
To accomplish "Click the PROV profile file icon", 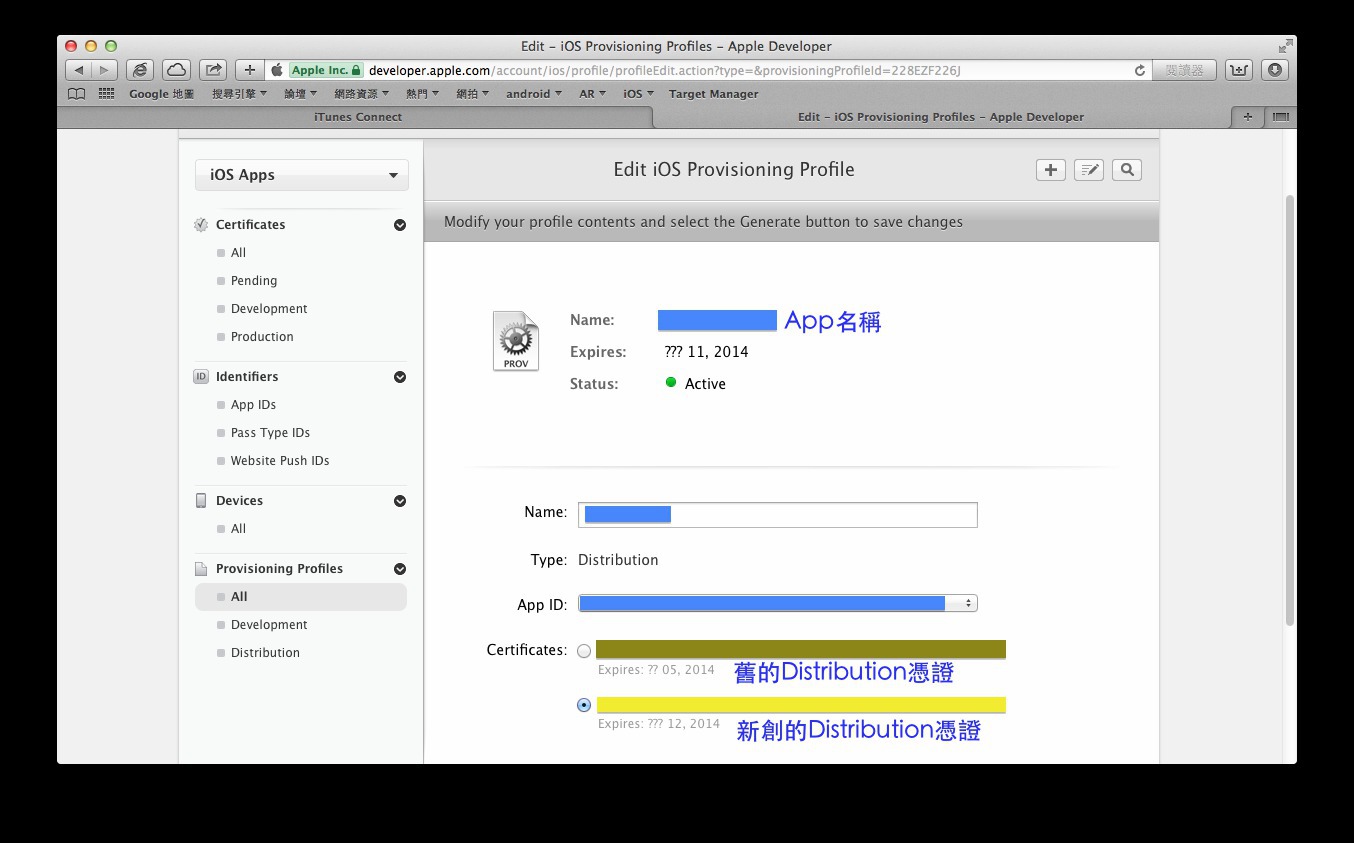I will point(516,341).
